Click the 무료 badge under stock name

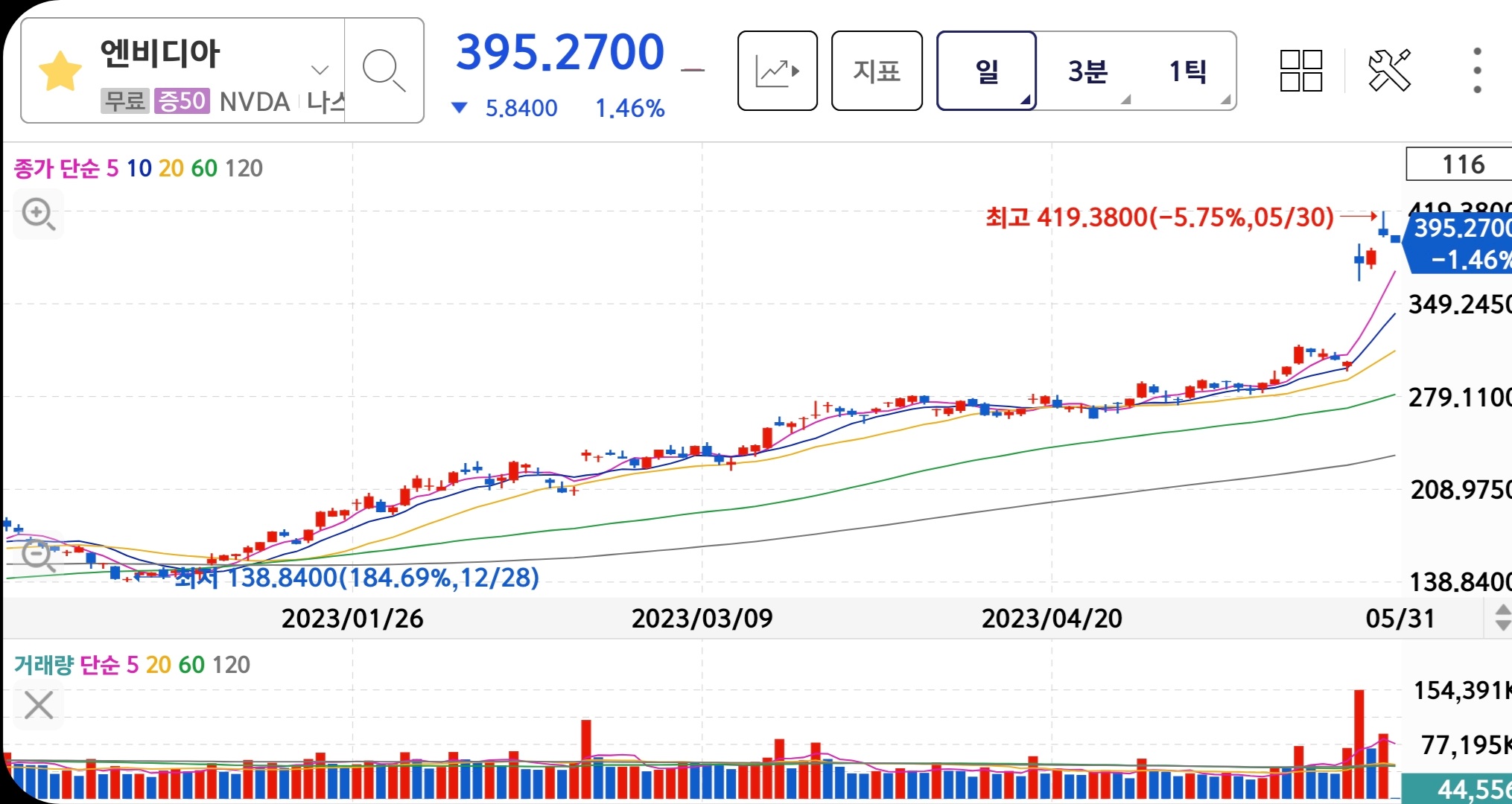[125, 100]
